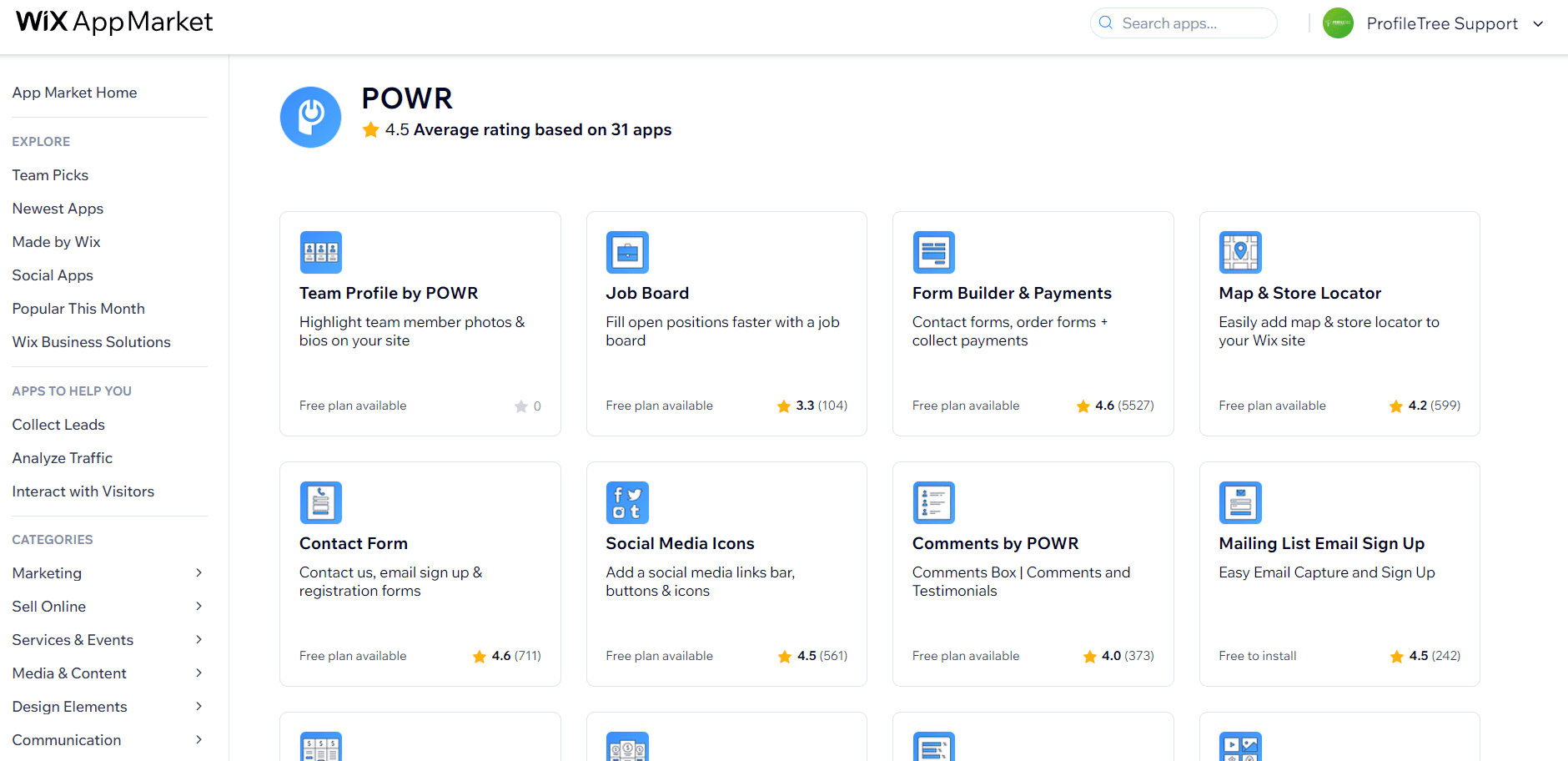Select Made by Wix
Image resolution: width=1568 pixels, height=761 pixels.
click(56, 242)
